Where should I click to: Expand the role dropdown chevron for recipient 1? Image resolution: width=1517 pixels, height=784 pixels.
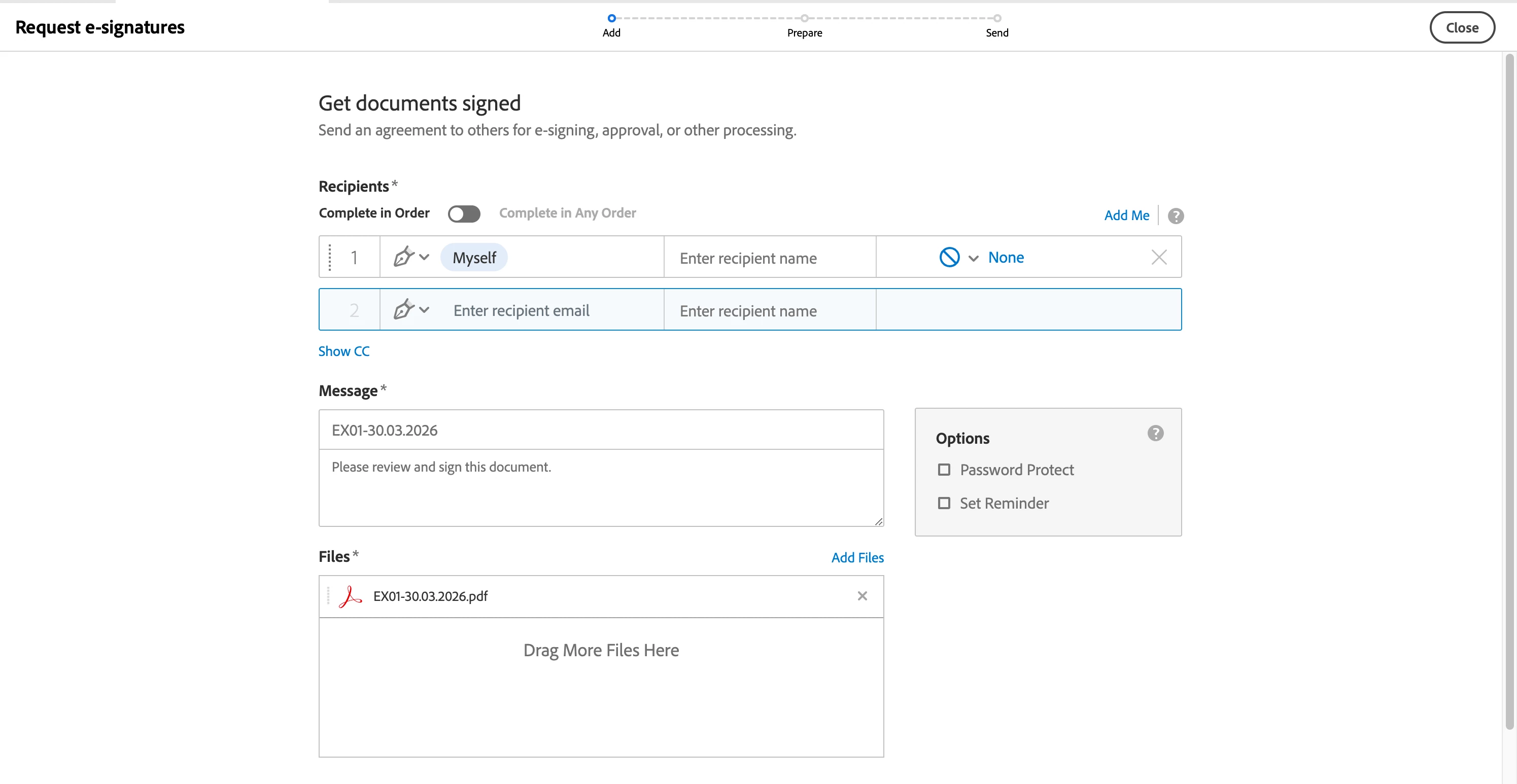point(424,257)
